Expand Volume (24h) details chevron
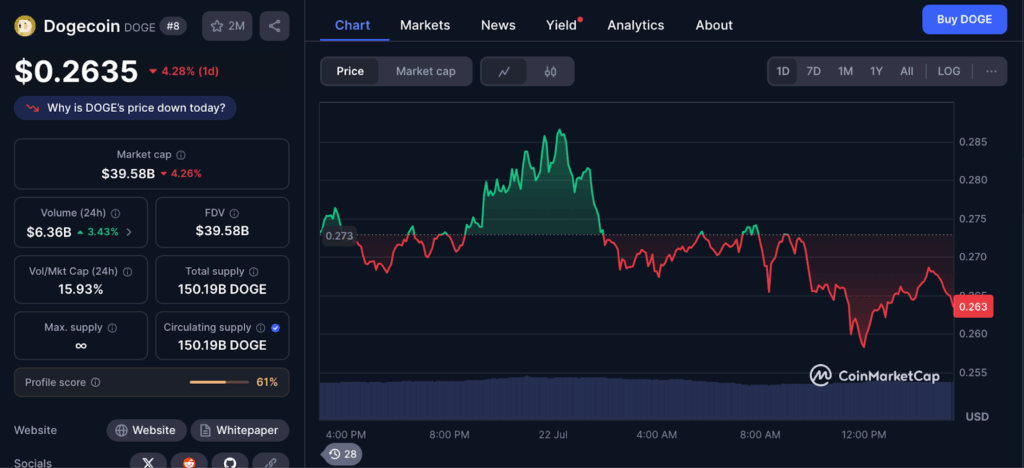Viewport: 1024px width, 468px height. pos(128,232)
